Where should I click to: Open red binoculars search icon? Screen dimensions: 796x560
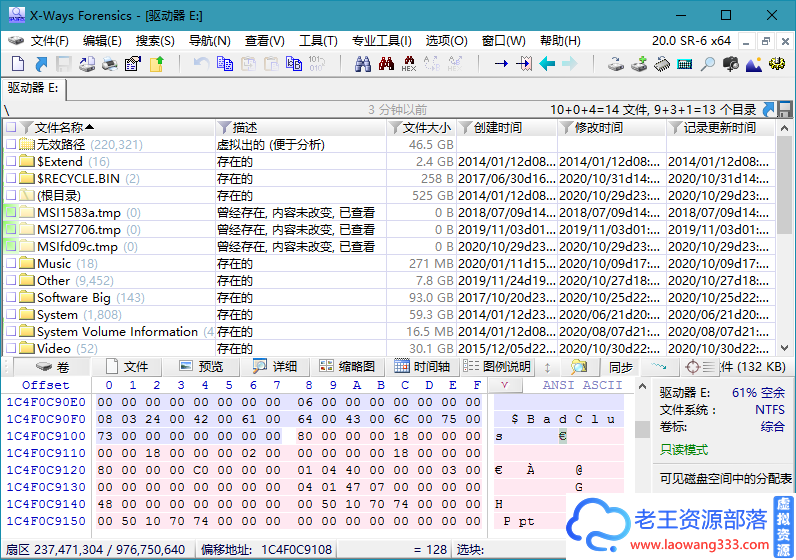386,64
